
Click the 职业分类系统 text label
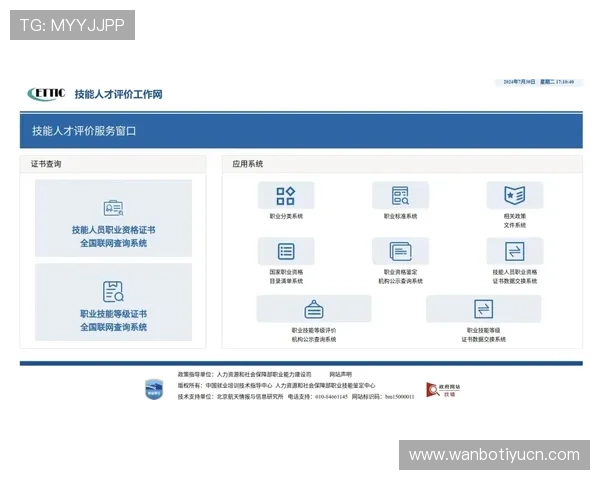[286, 216]
